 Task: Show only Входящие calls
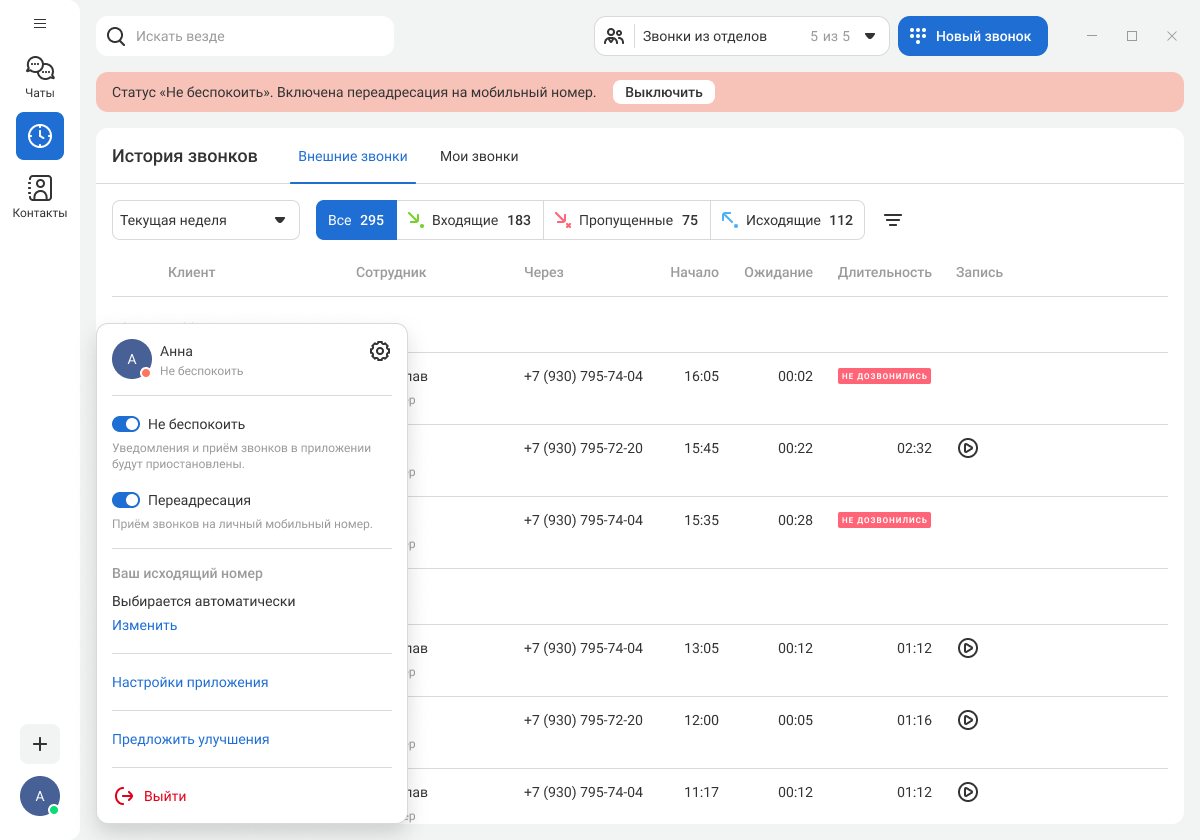(x=469, y=220)
